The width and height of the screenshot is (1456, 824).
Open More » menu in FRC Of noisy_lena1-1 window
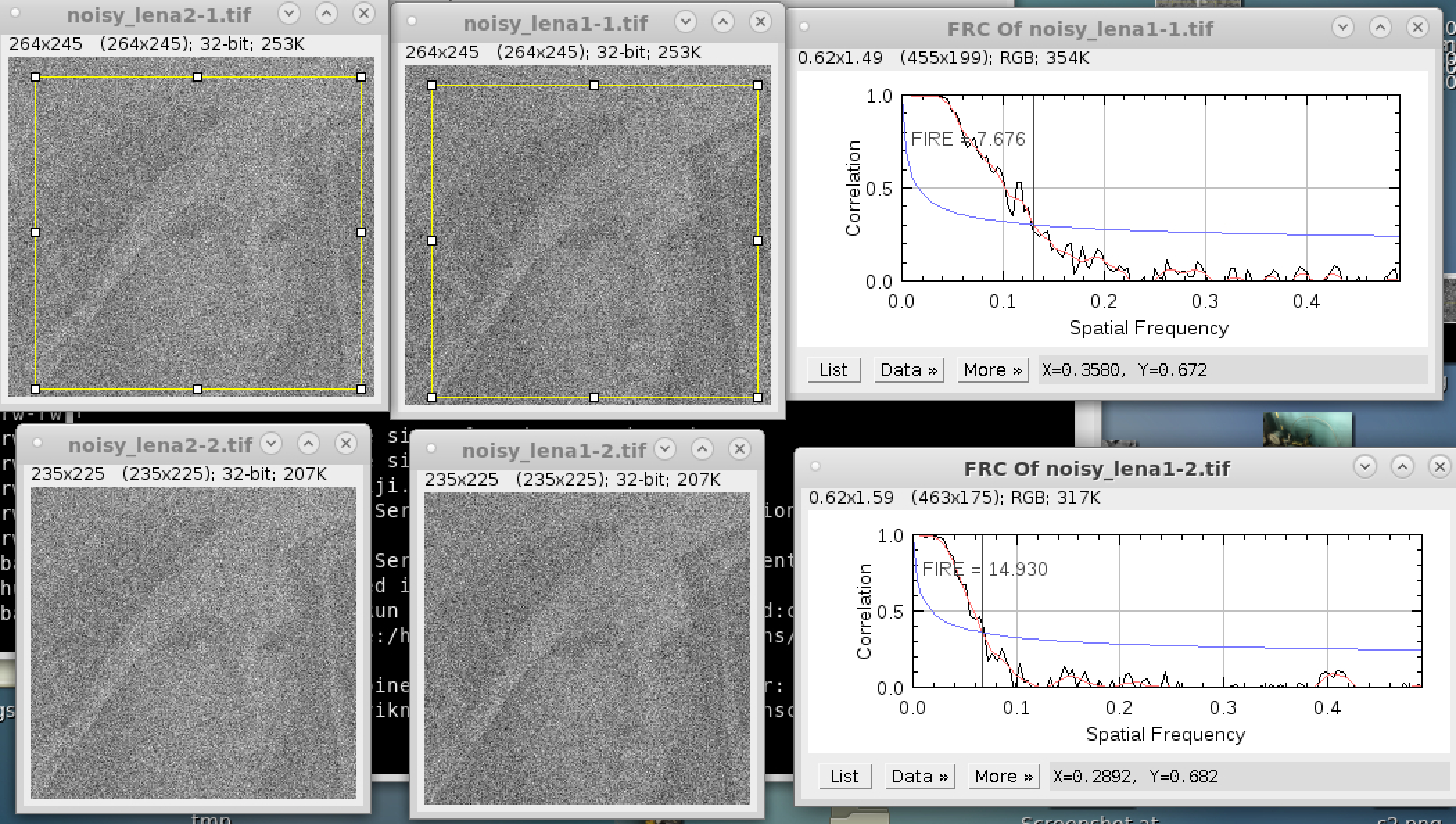point(992,370)
